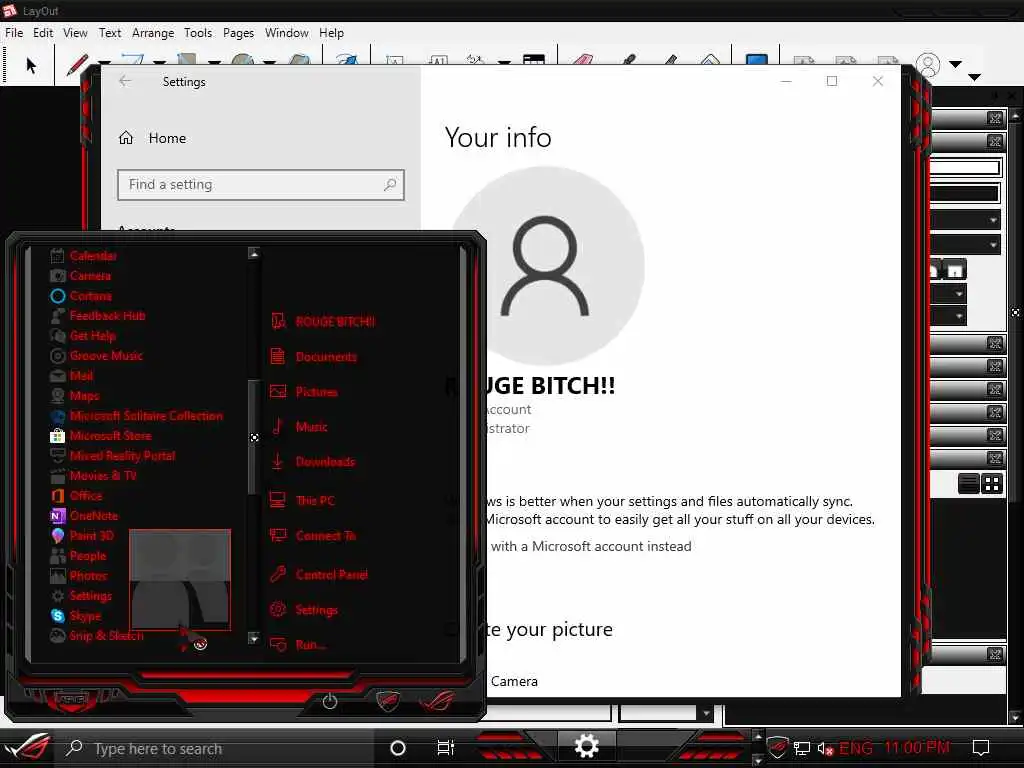This screenshot has width=1024, height=768.
Task: Open the upper wide dropdown in right panel
Action: [x=965, y=220]
